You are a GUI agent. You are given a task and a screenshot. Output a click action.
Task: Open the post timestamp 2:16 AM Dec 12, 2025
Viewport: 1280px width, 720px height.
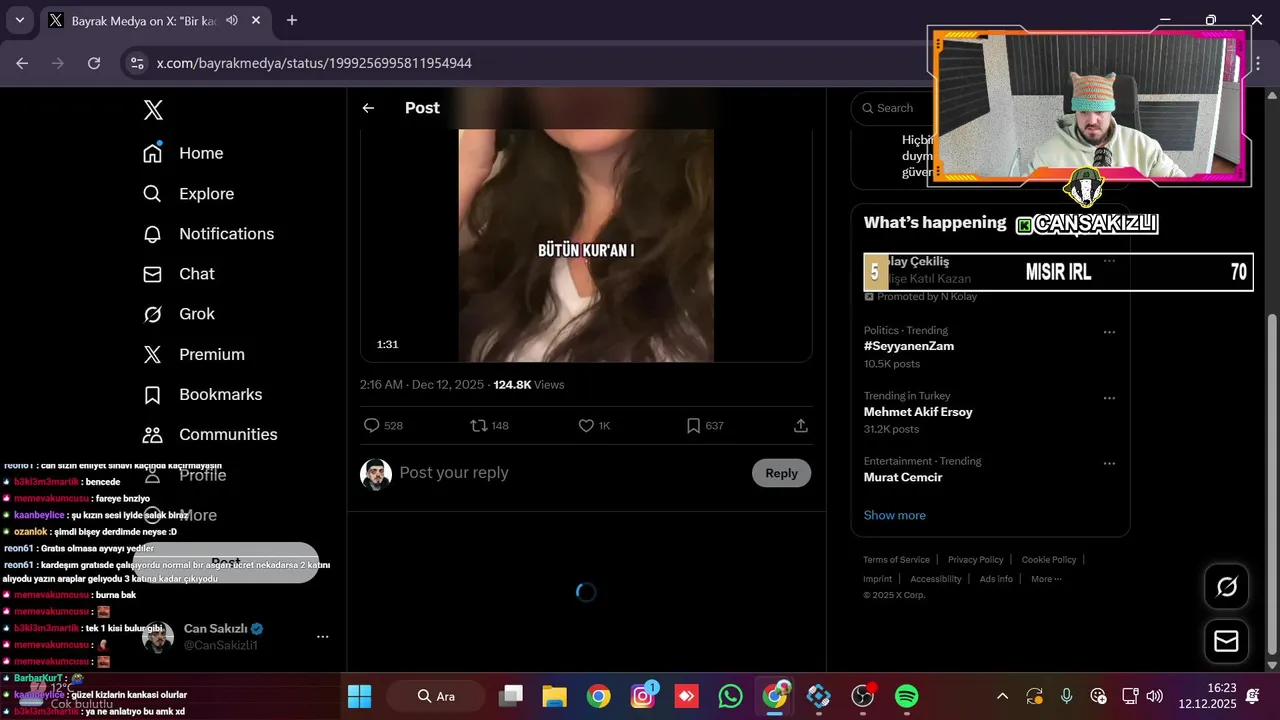[422, 385]
